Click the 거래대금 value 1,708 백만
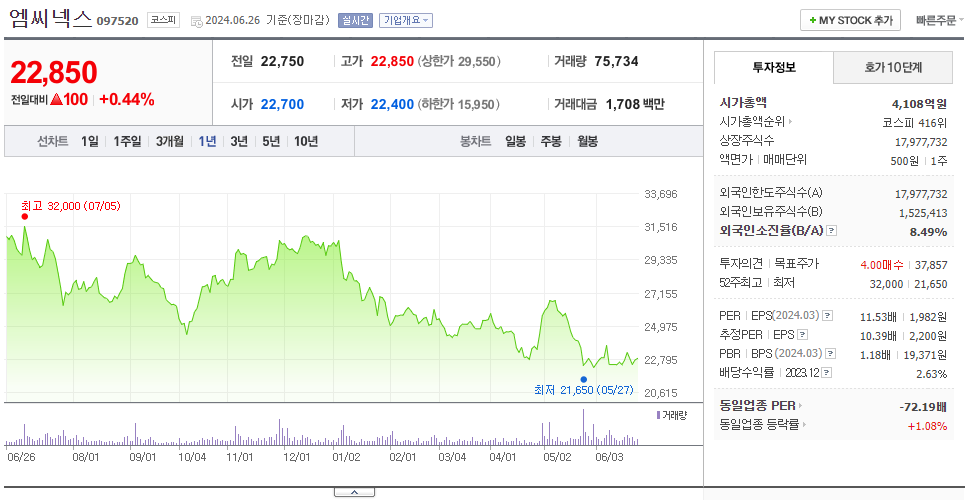Screen dimensions: 968x500 click(x=635, y=104)
